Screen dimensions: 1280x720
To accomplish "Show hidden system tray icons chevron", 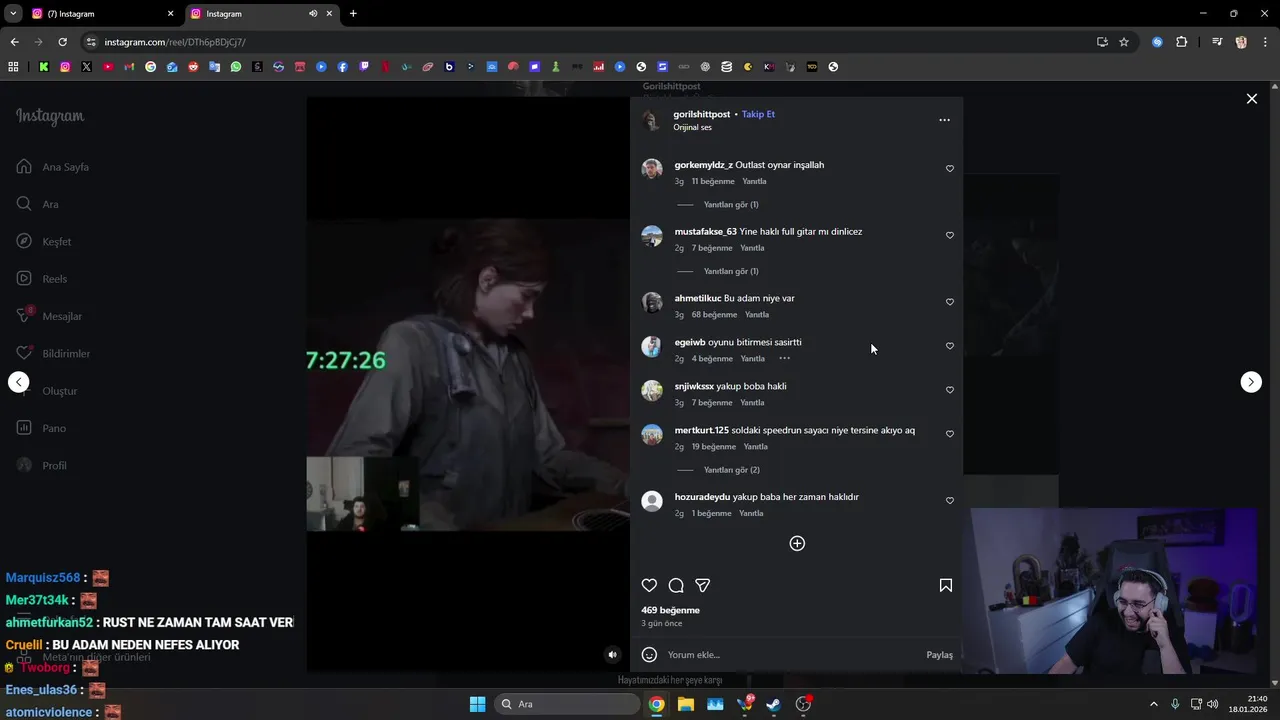I will pyautogui.click(x=1153, y=704).
